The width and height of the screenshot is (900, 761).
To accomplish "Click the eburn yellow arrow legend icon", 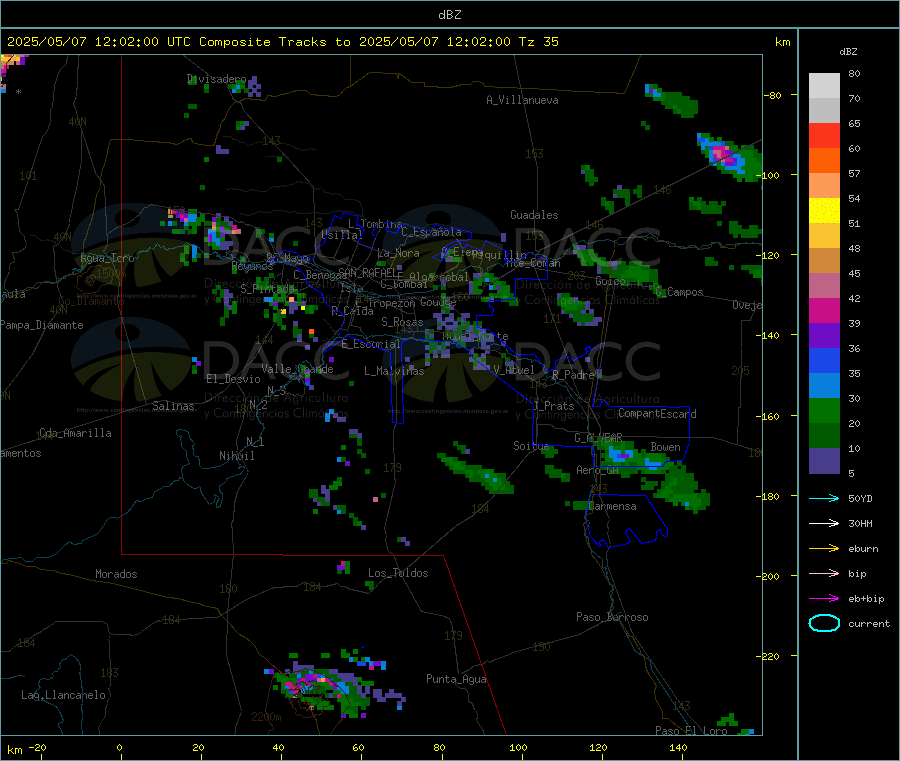I will coord(824,549).
